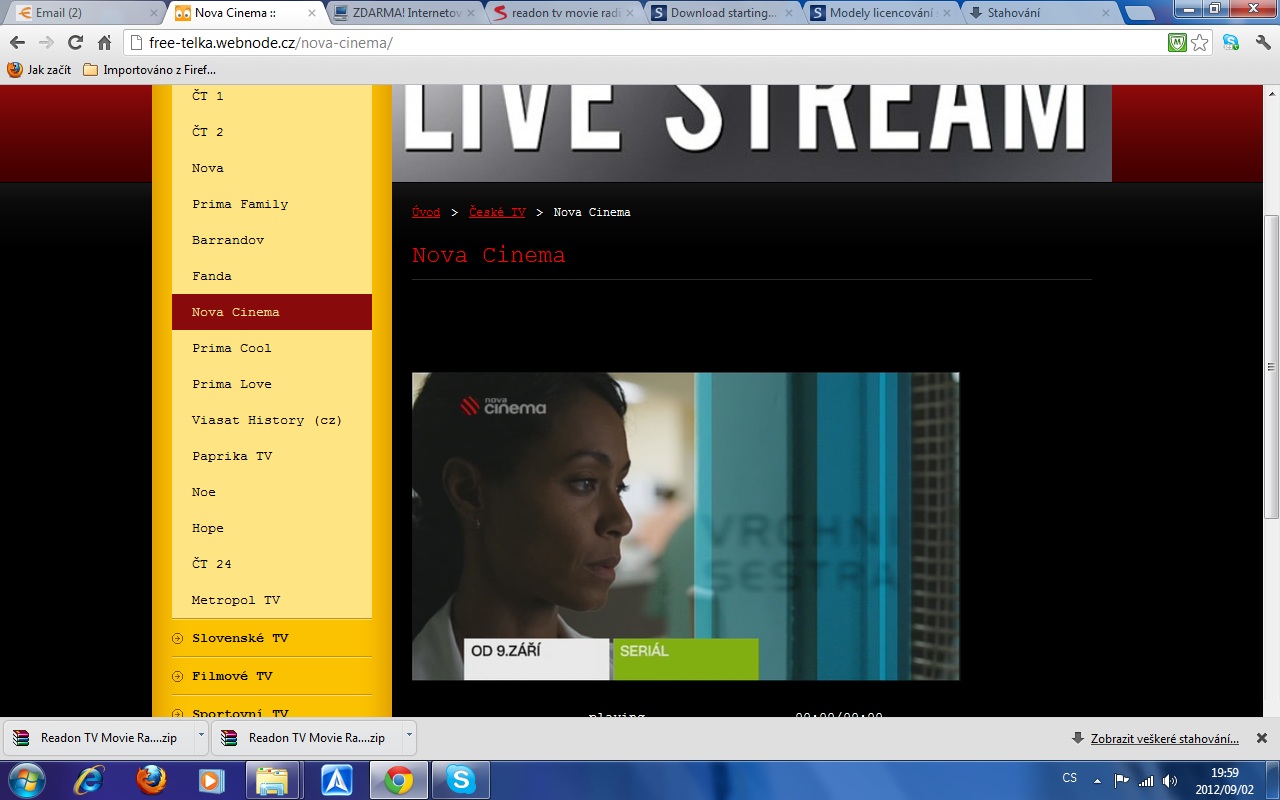Show hidden system tray icons
The height and width of the screenshot is (800, 1280).
[1097, 780]
